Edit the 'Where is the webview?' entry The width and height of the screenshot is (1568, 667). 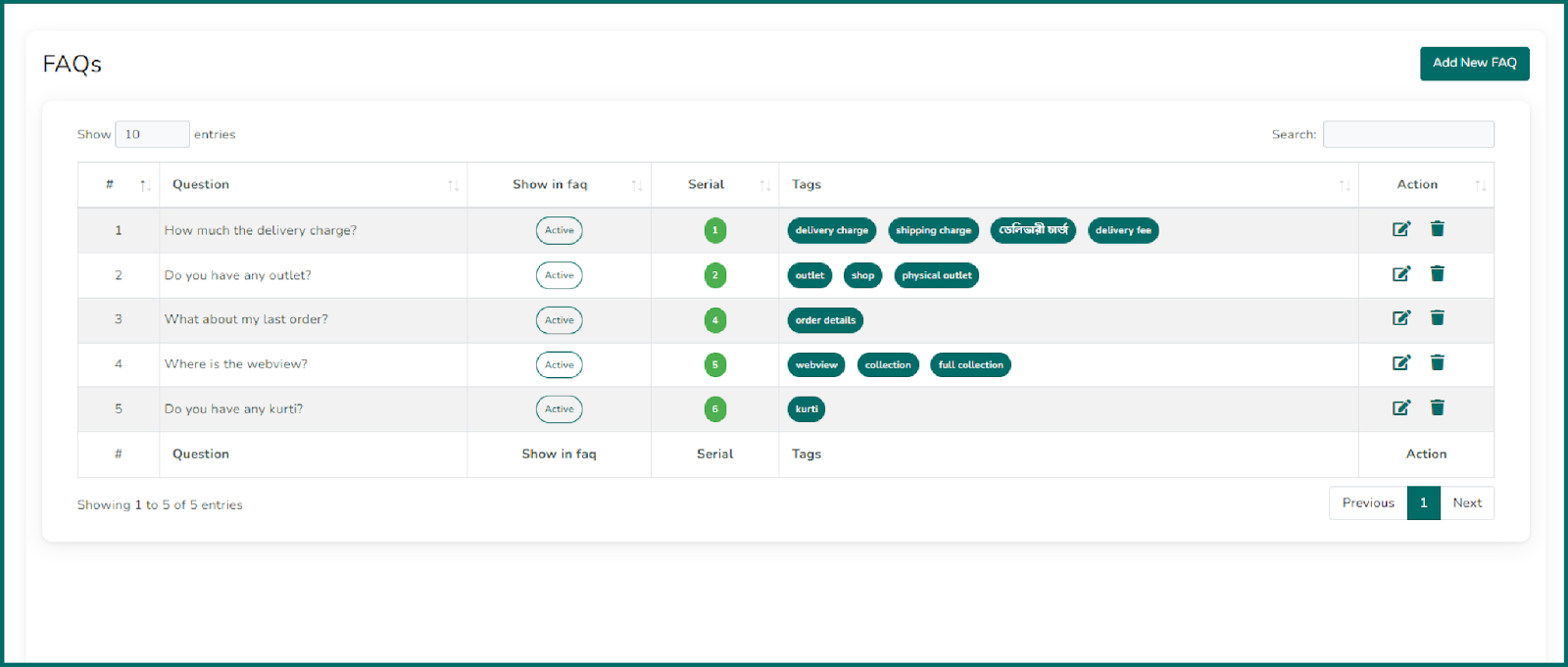[x=1401, y=363]
